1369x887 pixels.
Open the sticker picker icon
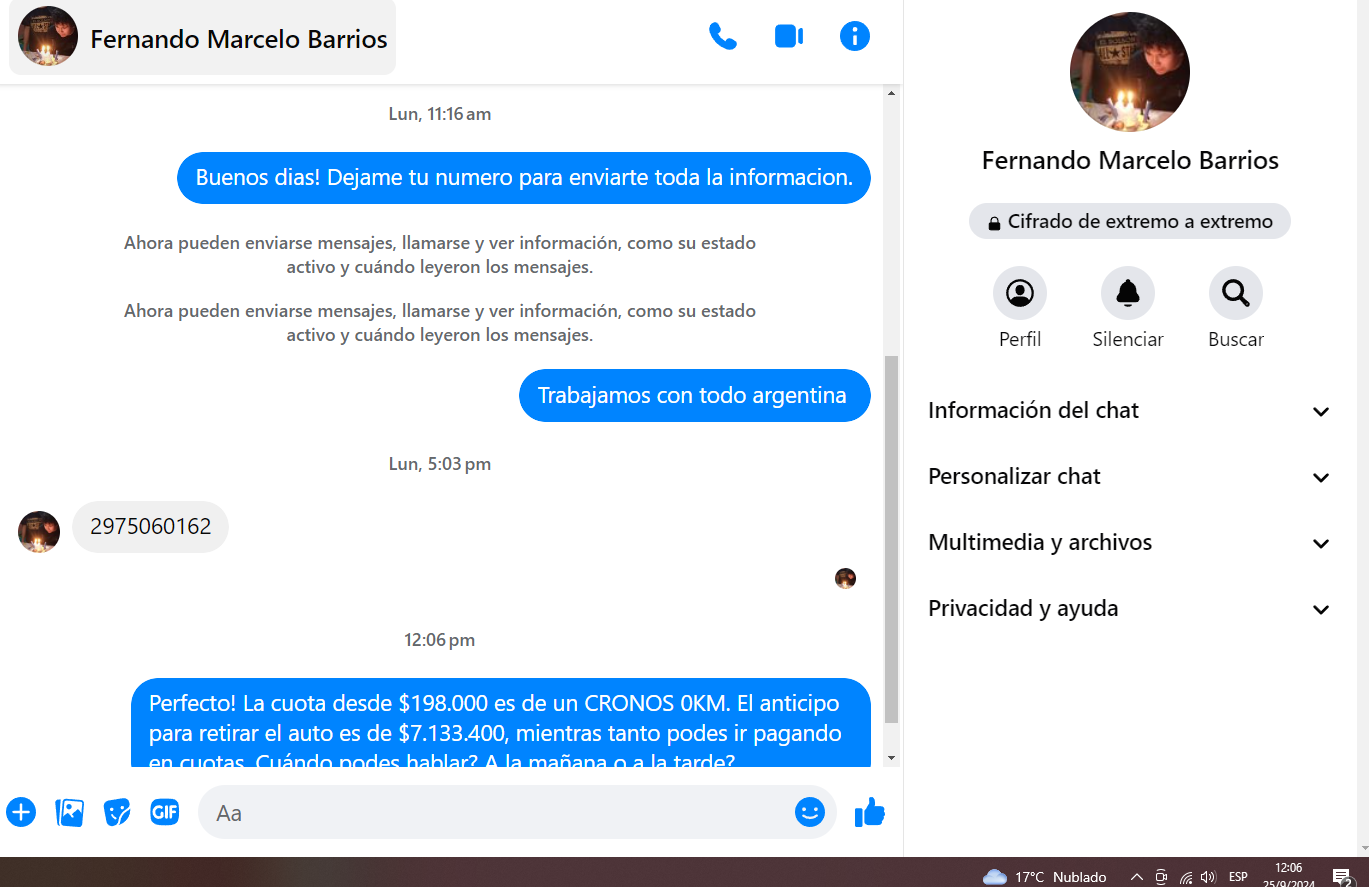coord(117,812)
